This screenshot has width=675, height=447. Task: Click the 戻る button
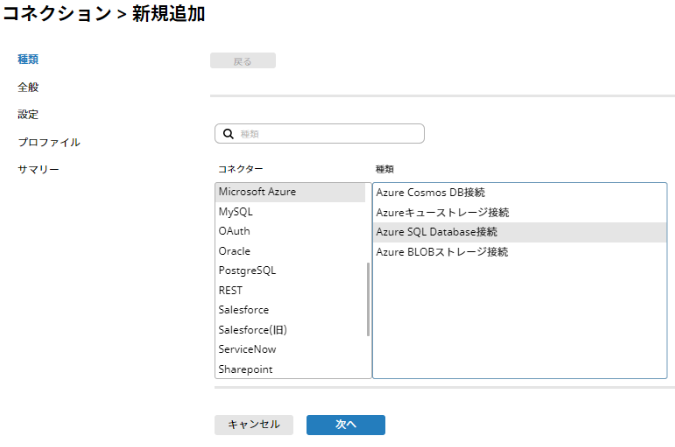[243, 61]
